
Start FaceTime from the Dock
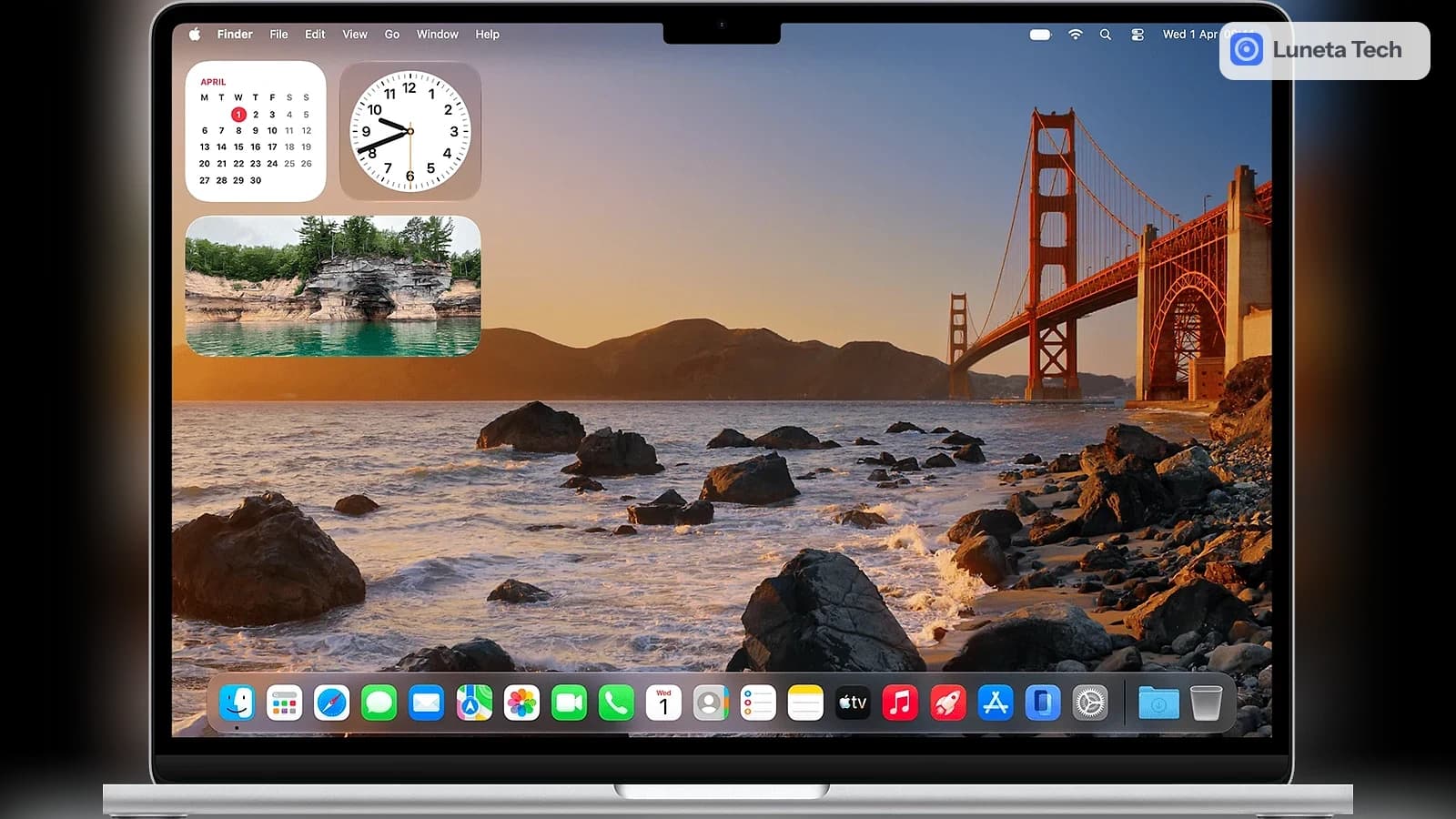point(569,703)
